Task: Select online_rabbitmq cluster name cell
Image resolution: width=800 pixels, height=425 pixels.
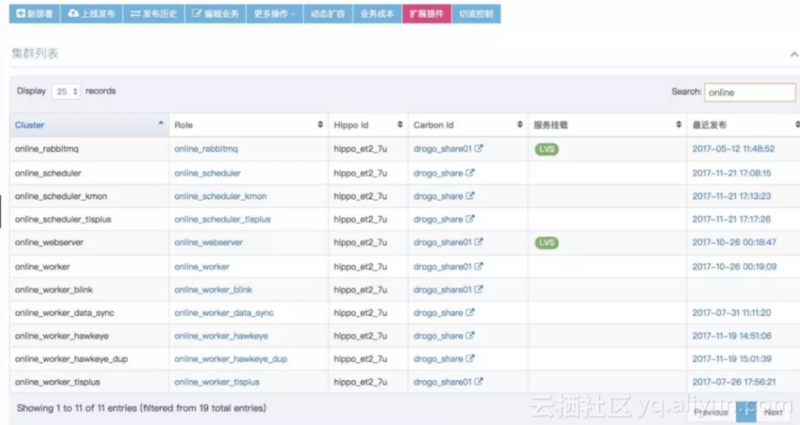Action: 89,149
